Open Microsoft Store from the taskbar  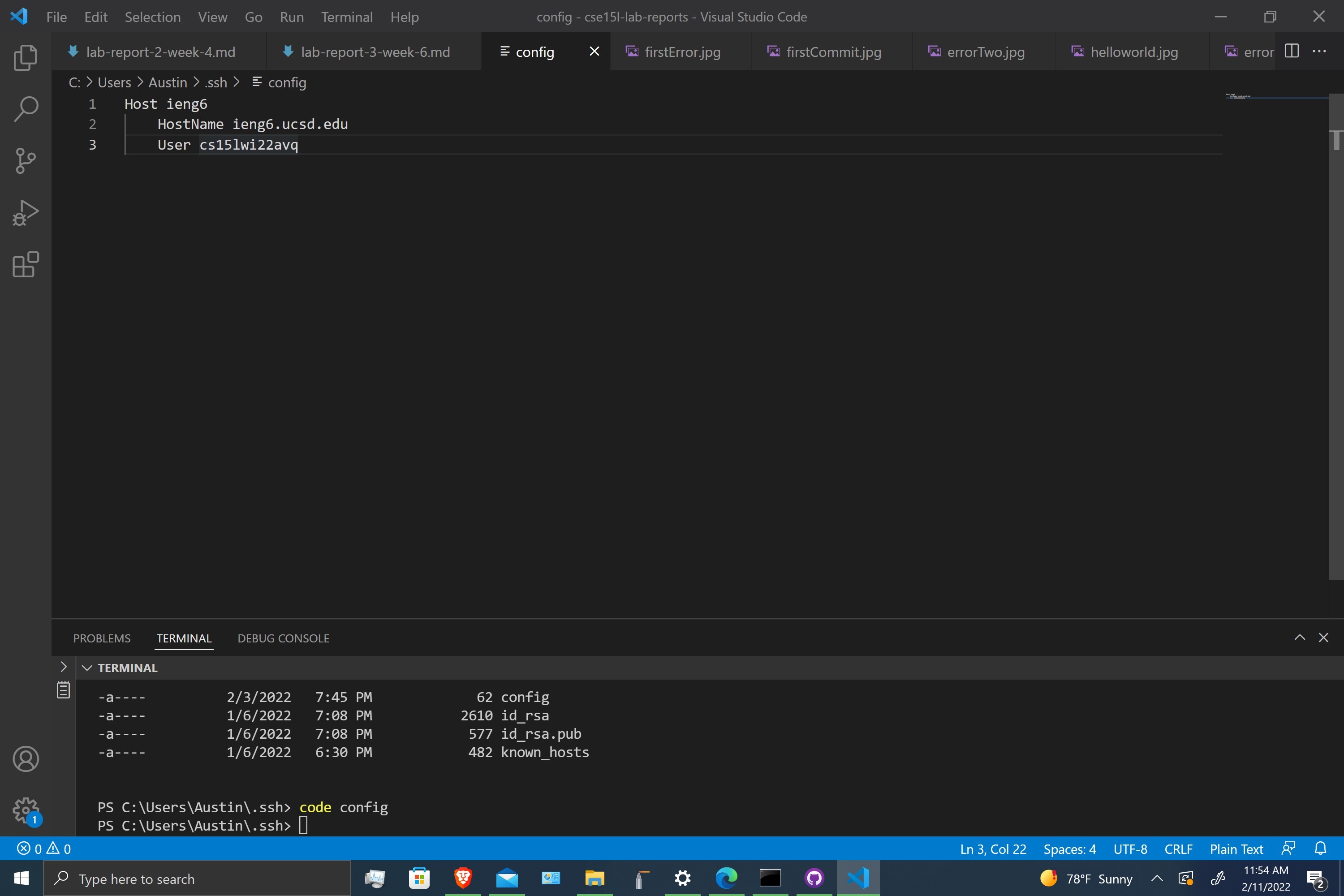(419, 878)
